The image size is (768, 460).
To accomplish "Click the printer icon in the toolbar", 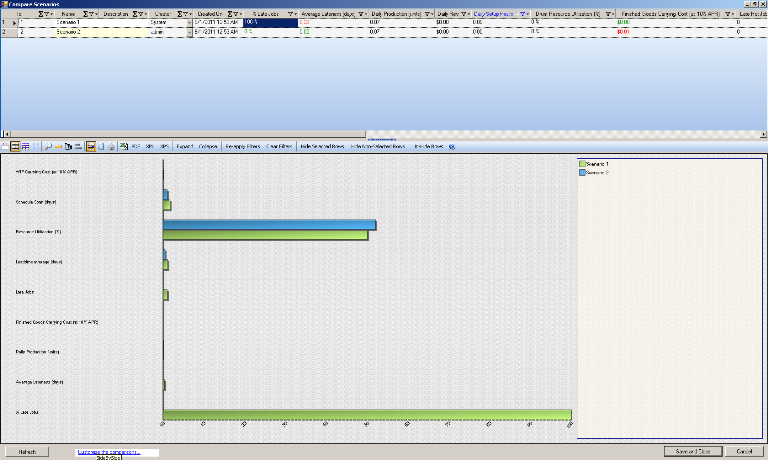I will point(111,146).
